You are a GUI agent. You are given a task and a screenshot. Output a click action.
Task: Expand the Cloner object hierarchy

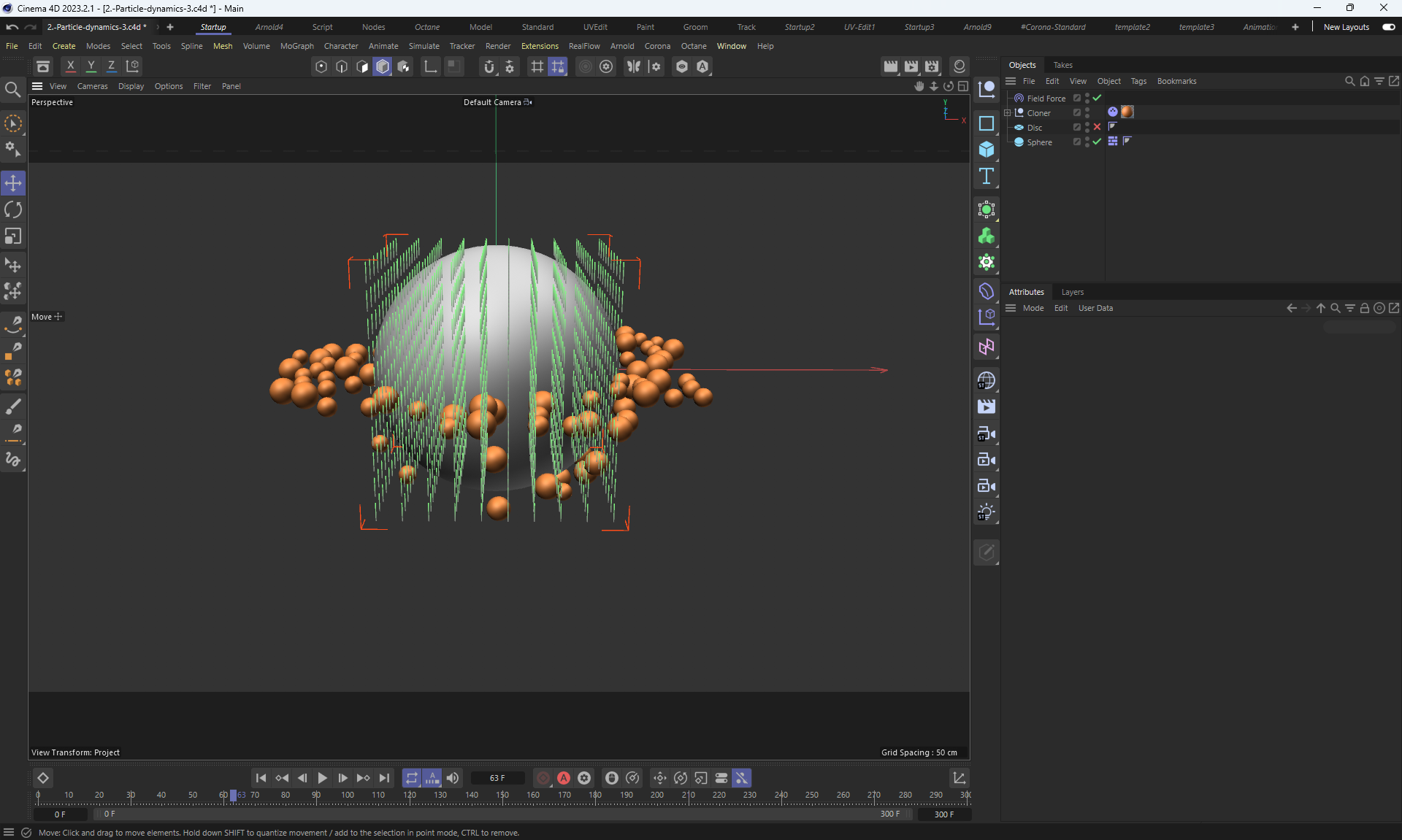1008,113
